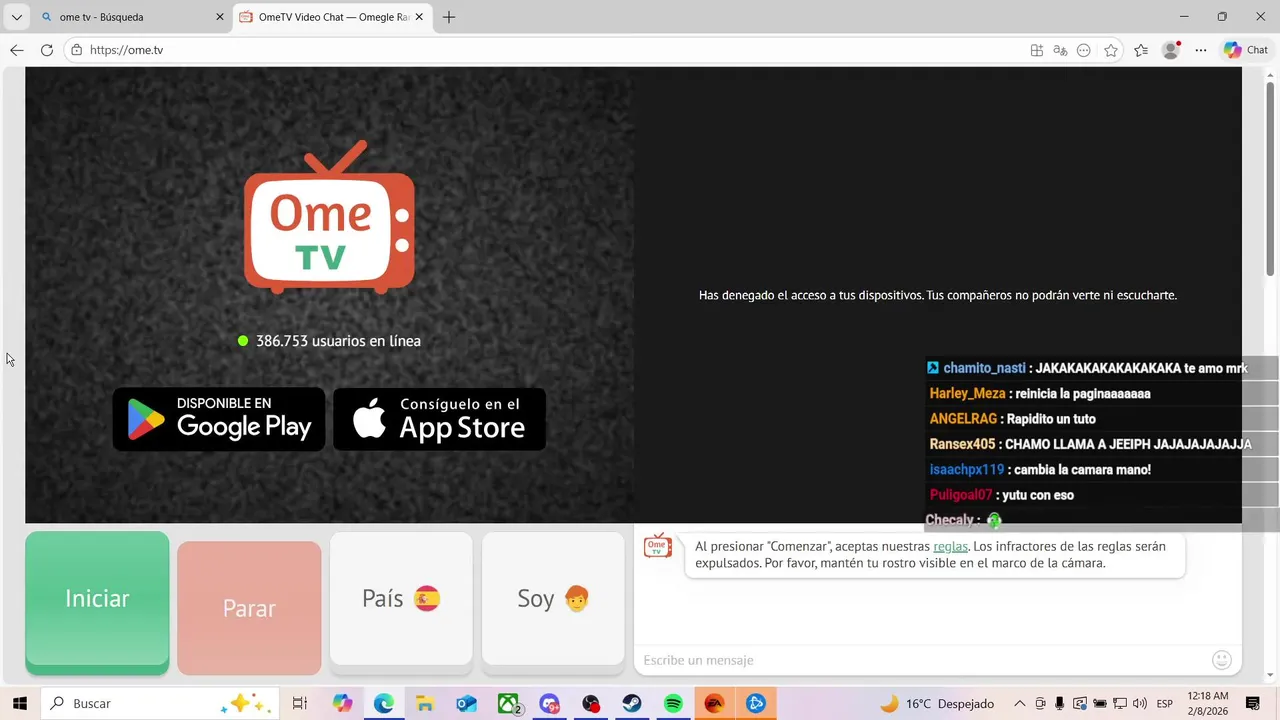
Task: Click the 'Has denegado el acceso' notice text
Action: 938,295
